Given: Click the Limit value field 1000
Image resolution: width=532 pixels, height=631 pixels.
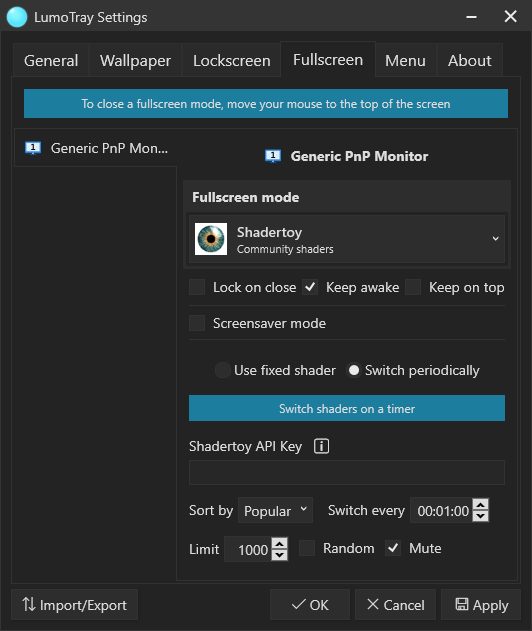Looking at the screenshot, I should point(248,549).
